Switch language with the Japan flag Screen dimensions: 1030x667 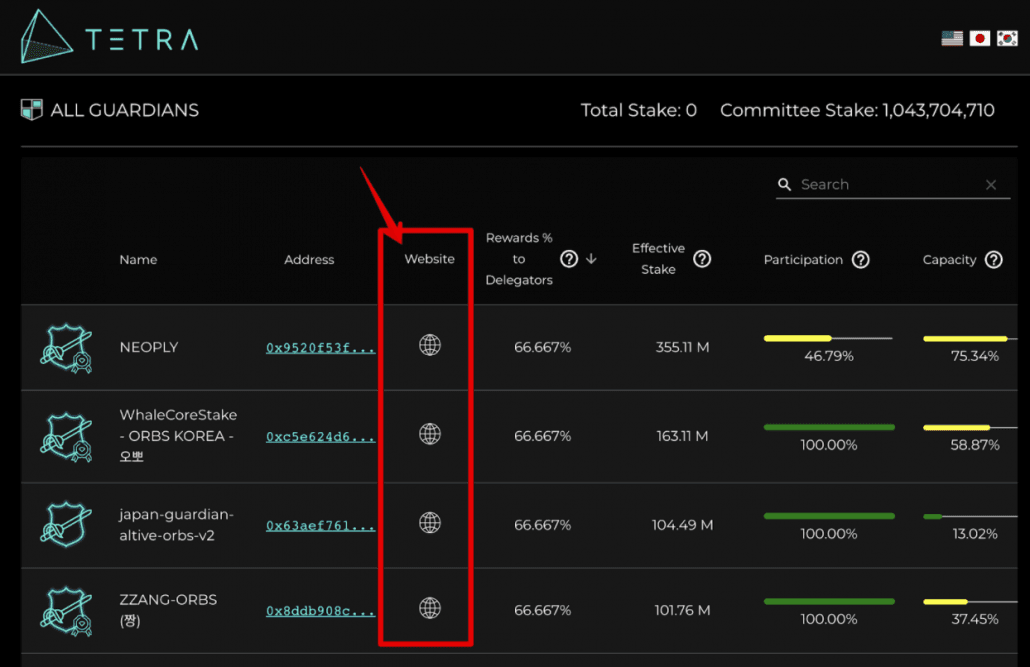tap(979, 39)
